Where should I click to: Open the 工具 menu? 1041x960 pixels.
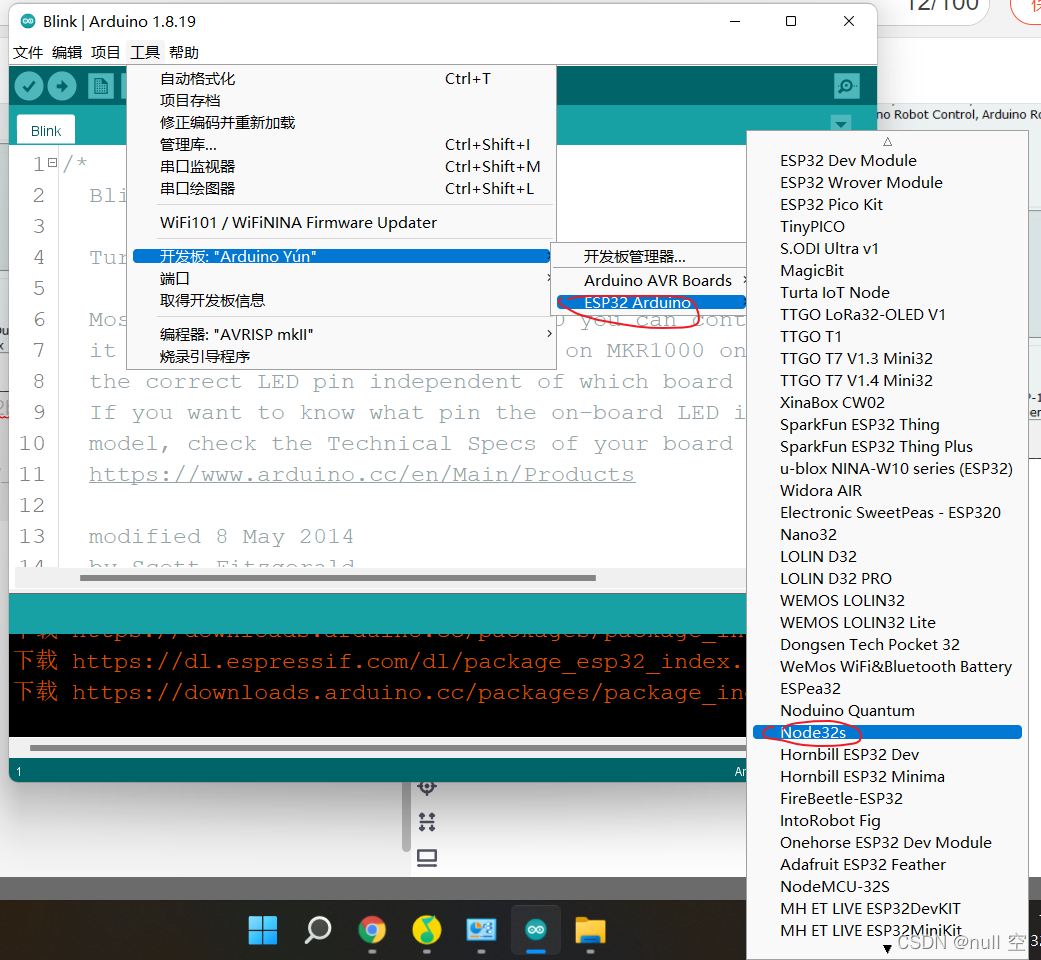[x=145, y=52]
